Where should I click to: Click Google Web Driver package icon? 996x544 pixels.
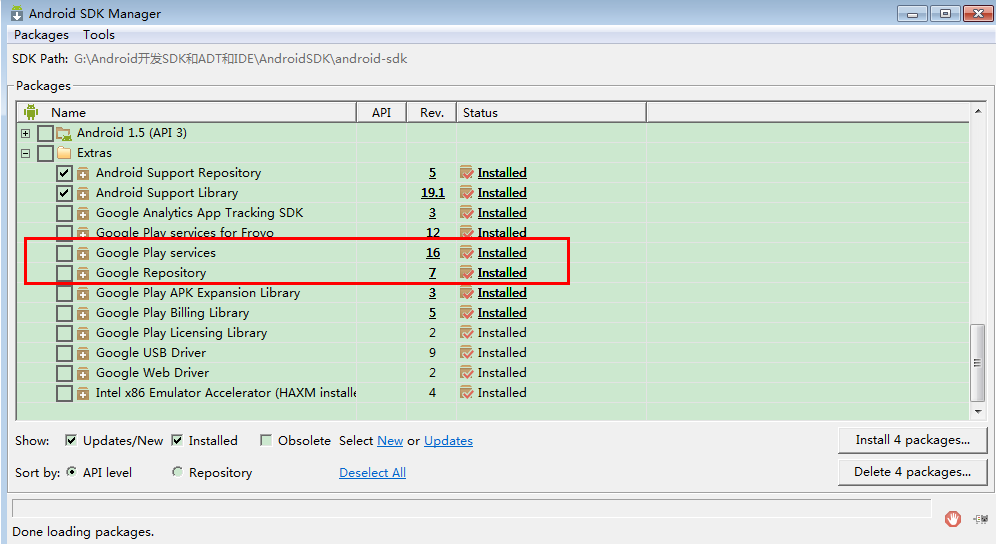(x=83, y=374)
